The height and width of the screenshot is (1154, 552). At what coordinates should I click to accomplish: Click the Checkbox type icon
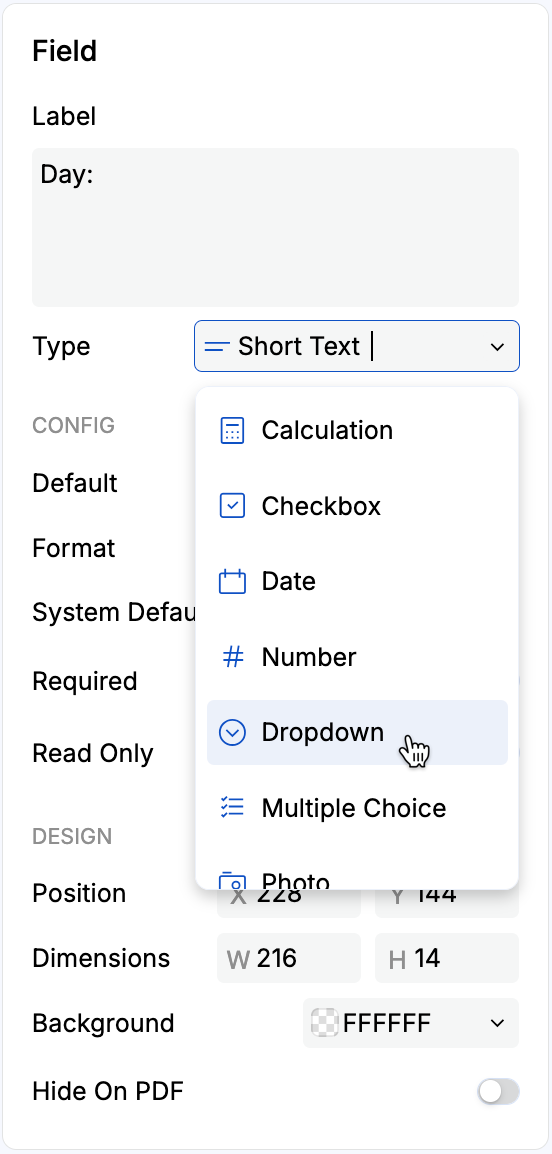[x=233, y=506]
